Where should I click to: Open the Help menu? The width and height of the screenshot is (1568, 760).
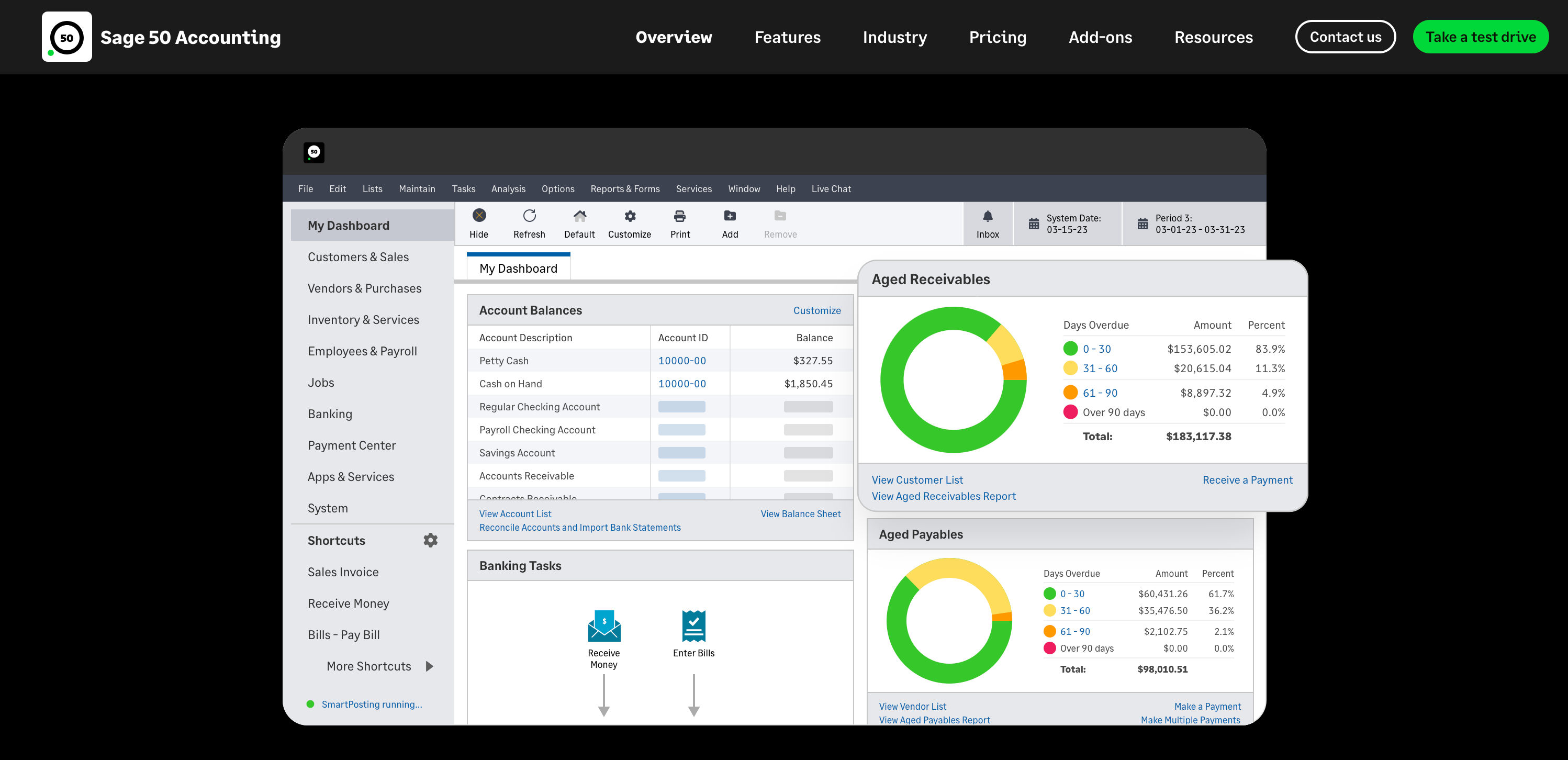[785, 189]
